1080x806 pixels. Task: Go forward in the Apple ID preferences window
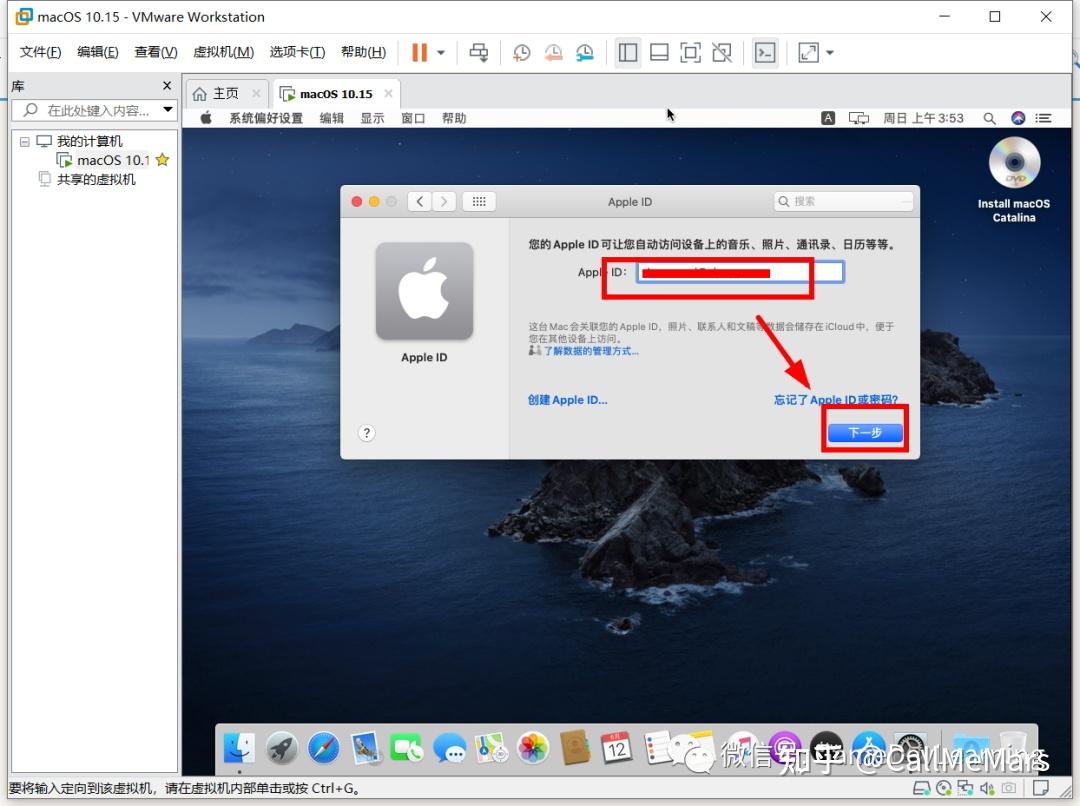coord(444,201)
